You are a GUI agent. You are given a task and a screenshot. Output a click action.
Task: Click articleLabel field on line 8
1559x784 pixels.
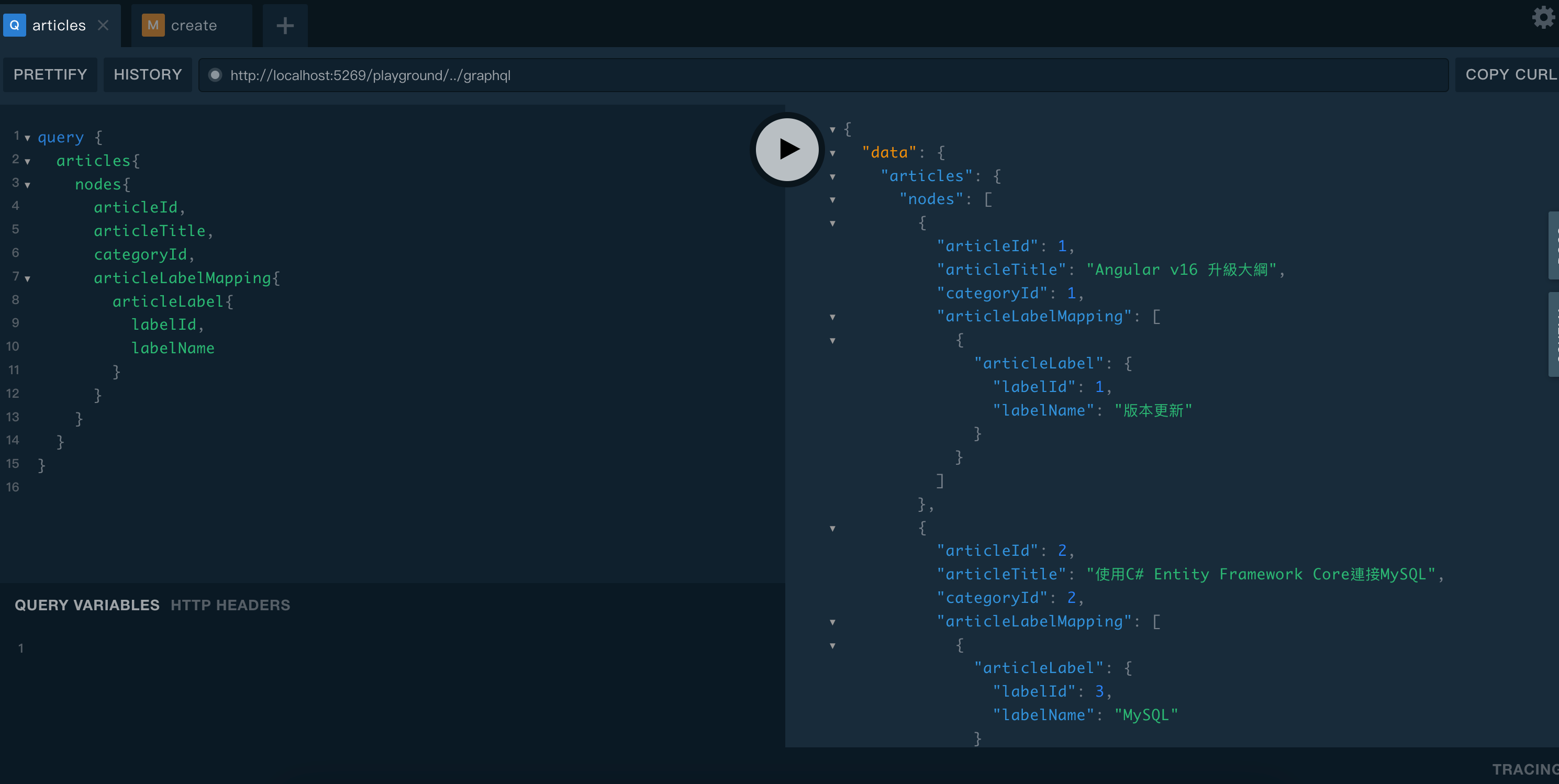(x=168, y=301)
